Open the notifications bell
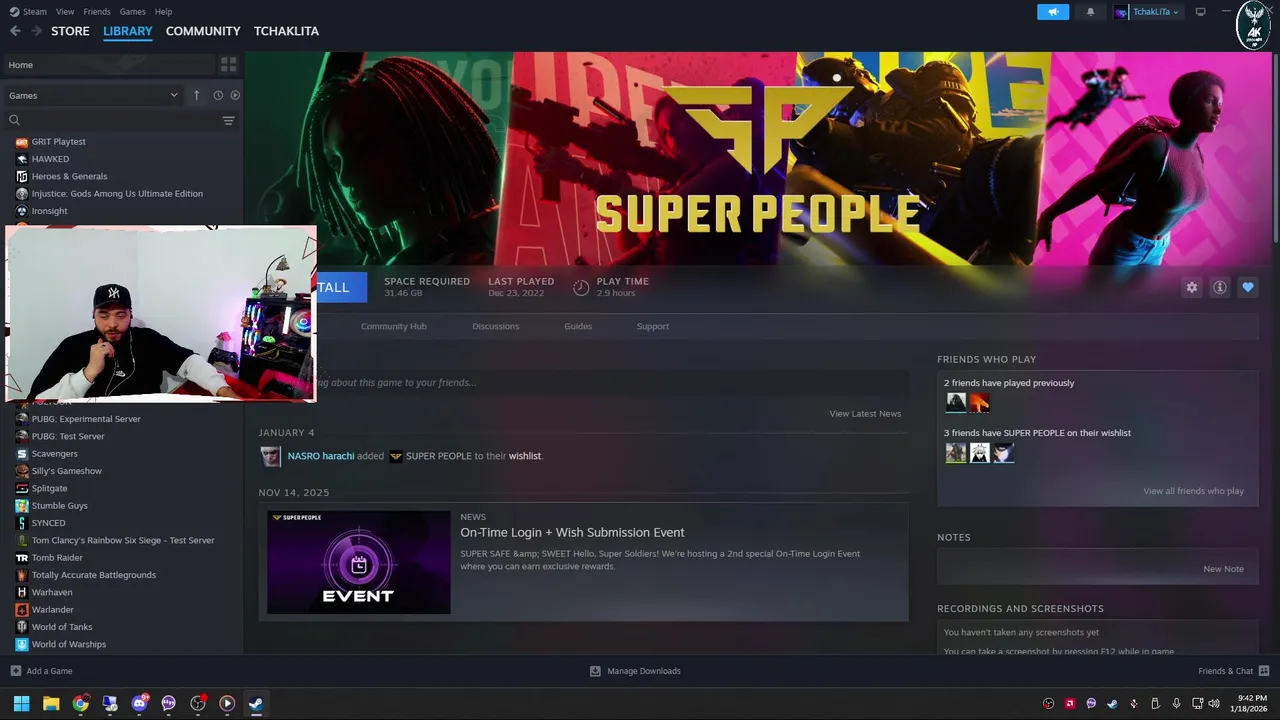 pos(1090,12)
